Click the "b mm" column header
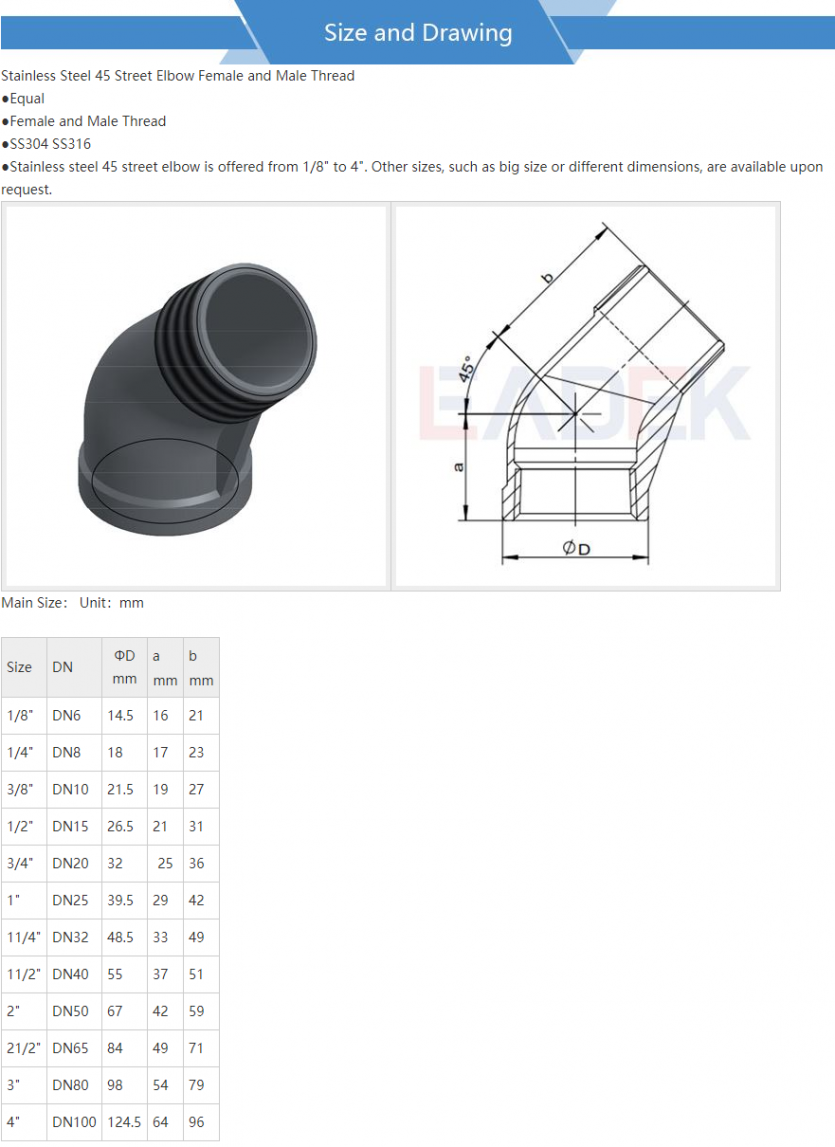Image resolution: width=835 pixels, height=1147 pixels. click(201, 667)
